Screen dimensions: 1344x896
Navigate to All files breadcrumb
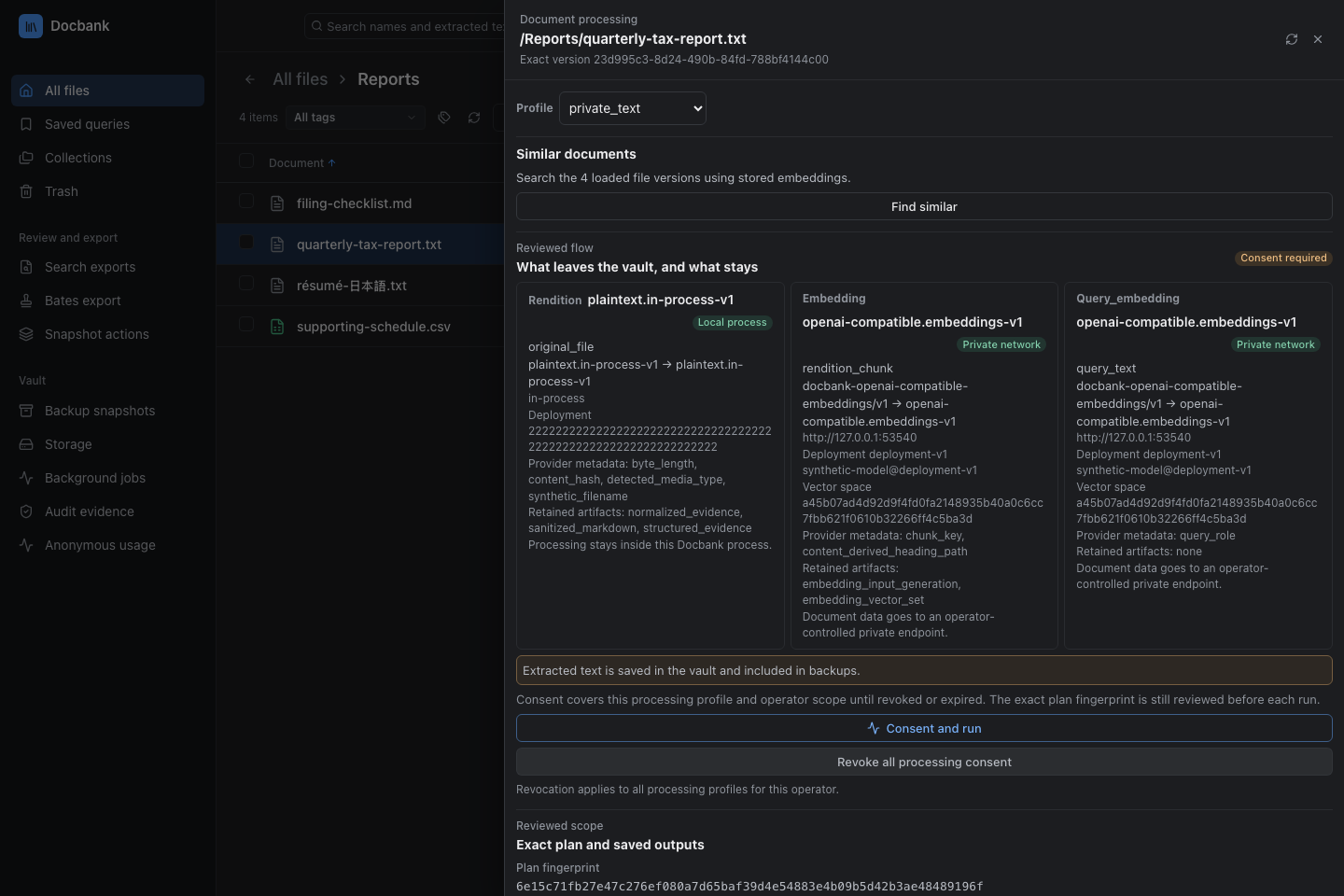pos(300,79)
